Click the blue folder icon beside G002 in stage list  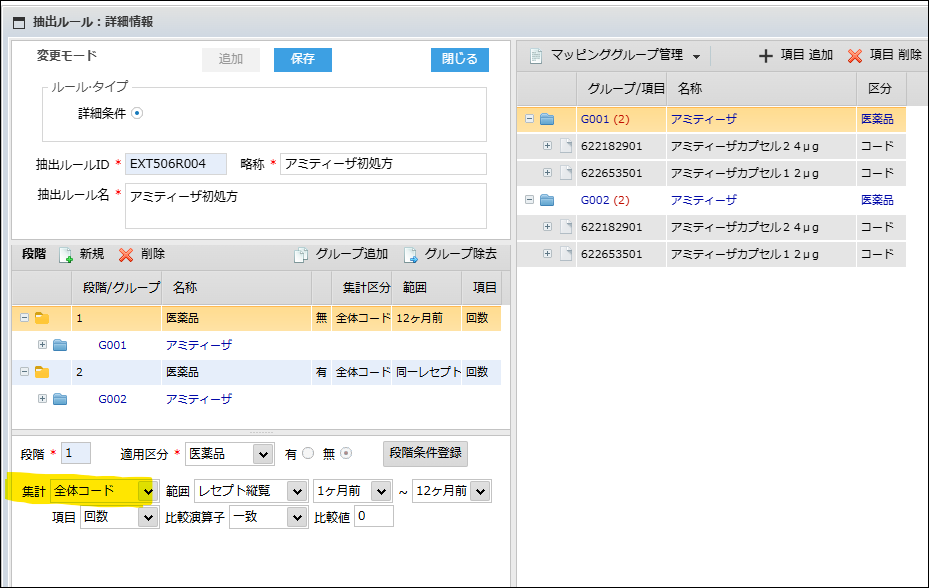(x=60, y=399)
